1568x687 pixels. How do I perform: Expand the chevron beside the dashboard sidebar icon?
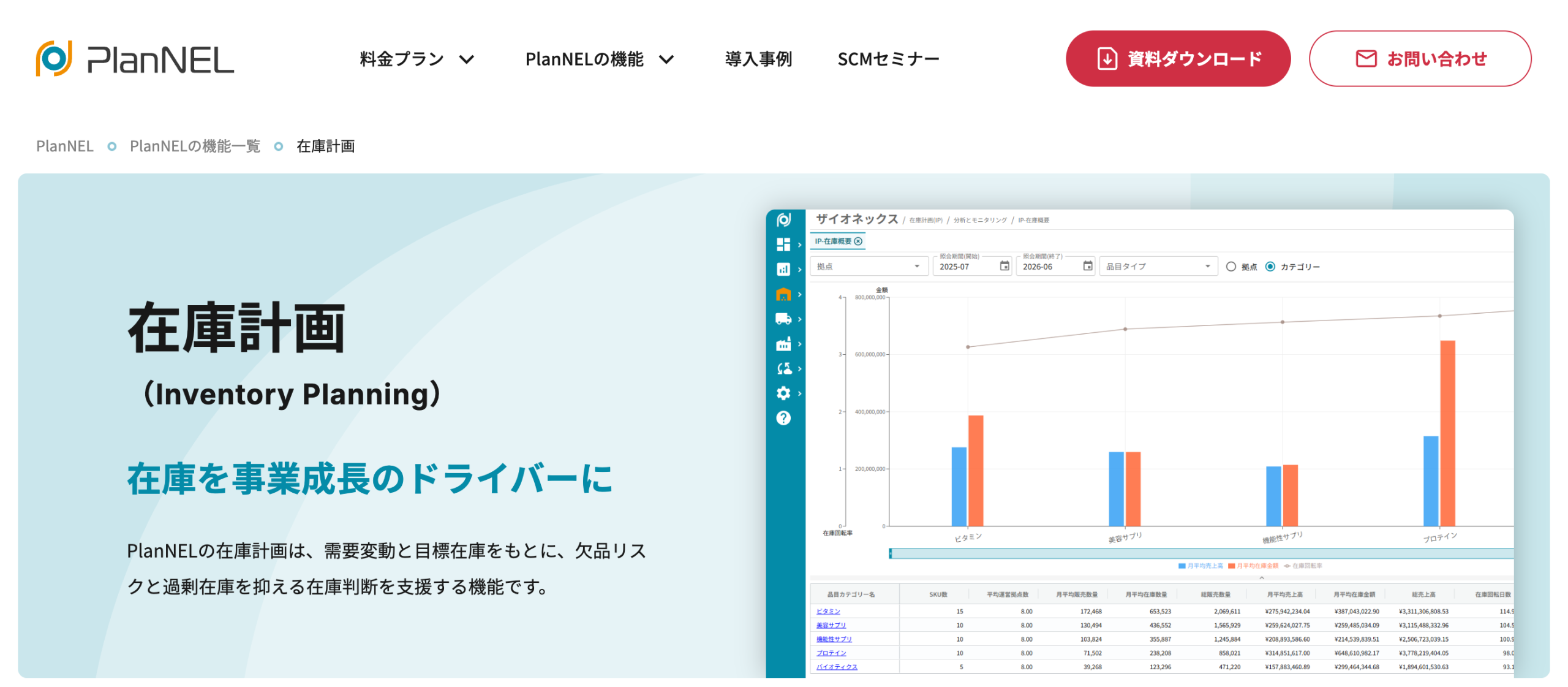pos(799,245)
